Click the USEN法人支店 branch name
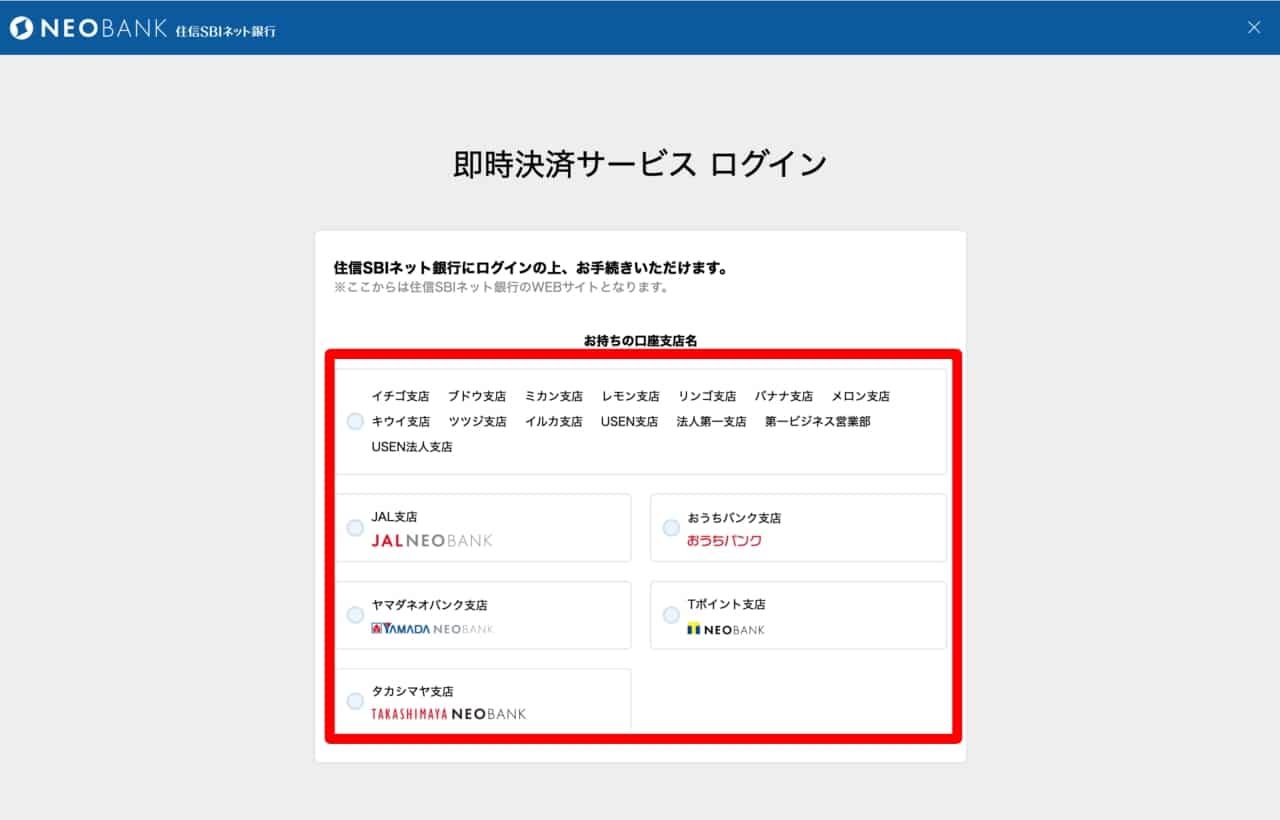1280x820 pixels. pos(412,447)
